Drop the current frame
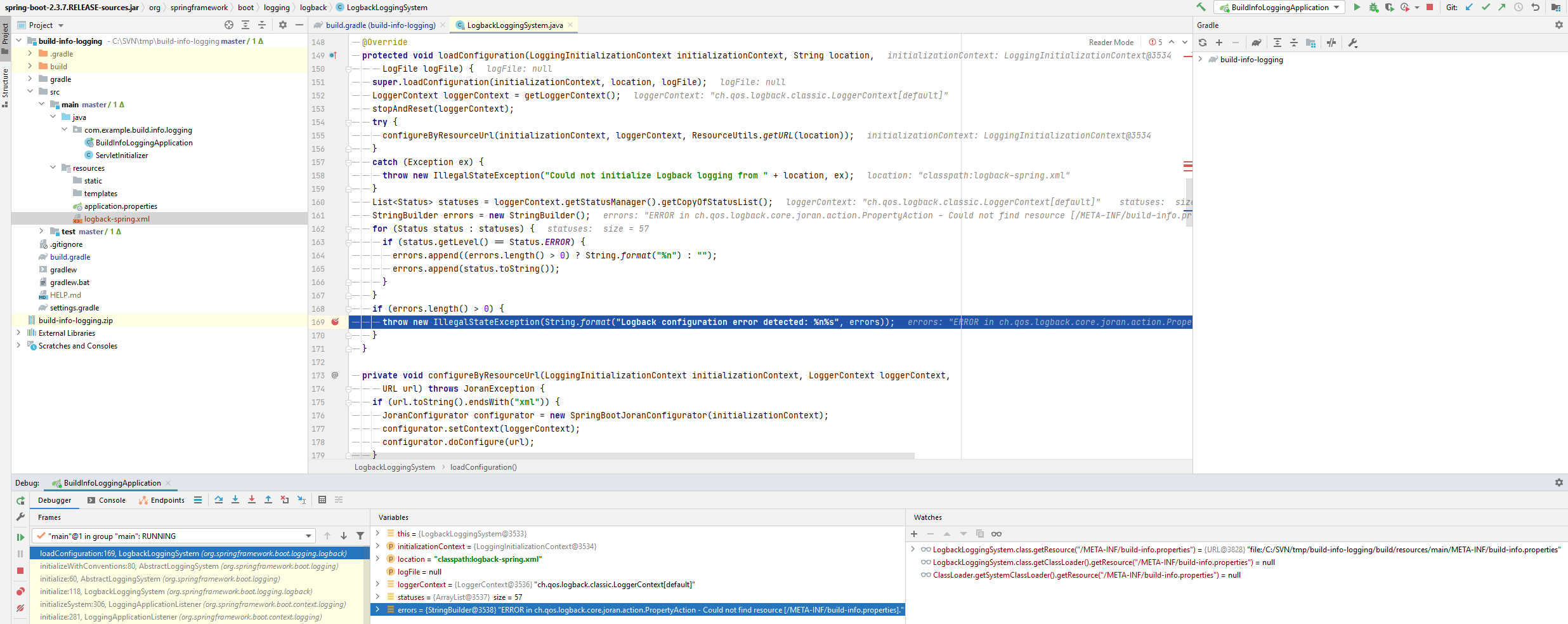1568x624 pixels. tap(285, 500)
